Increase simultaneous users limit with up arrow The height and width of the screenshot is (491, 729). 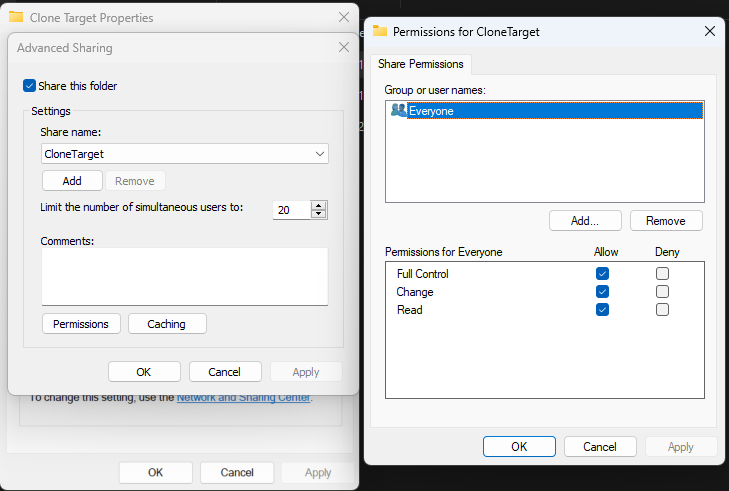coord(319,206)
